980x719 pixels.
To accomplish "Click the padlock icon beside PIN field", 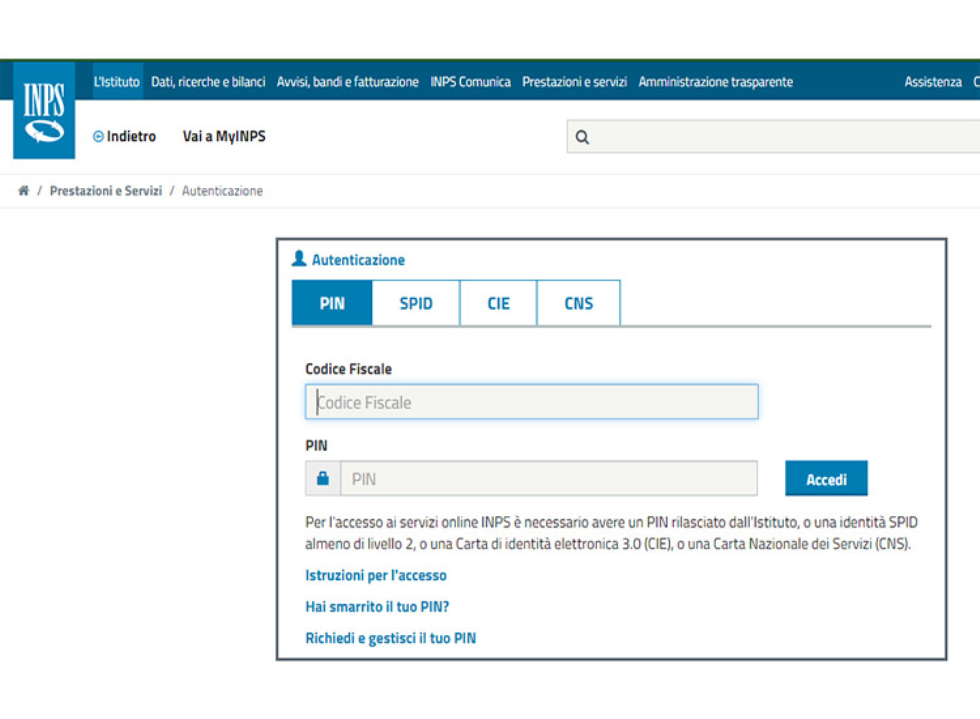I will [322, 479].
